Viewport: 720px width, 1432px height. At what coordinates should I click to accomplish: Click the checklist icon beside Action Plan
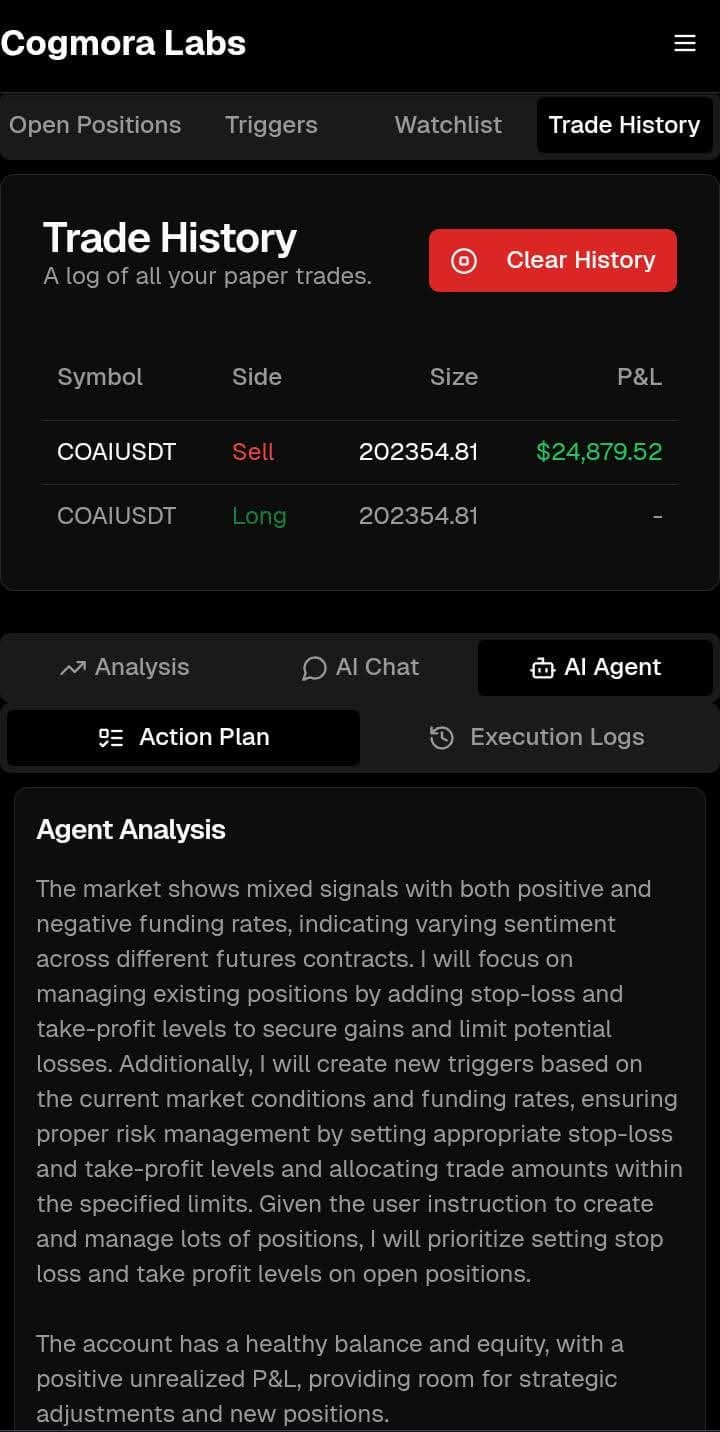[111, 738]
